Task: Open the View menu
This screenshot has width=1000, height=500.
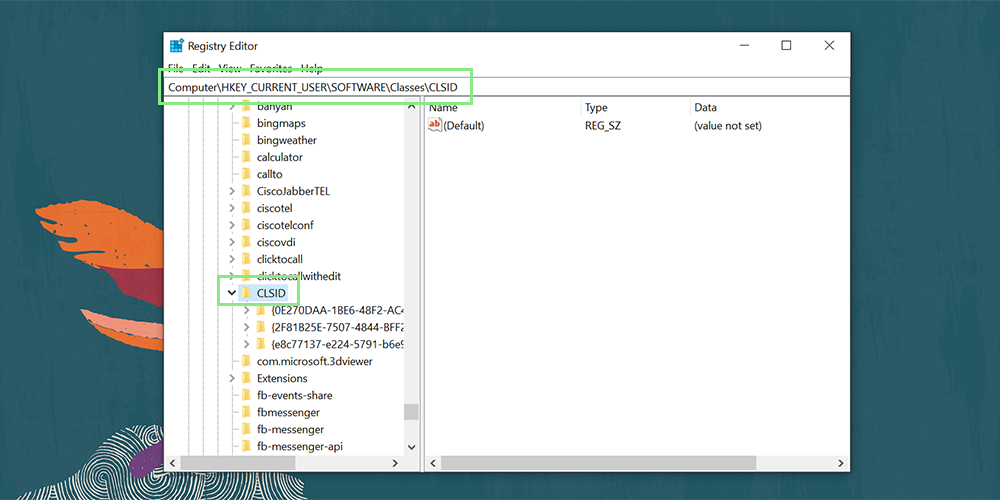Action: pyautogui.click(x=230, y=68)
